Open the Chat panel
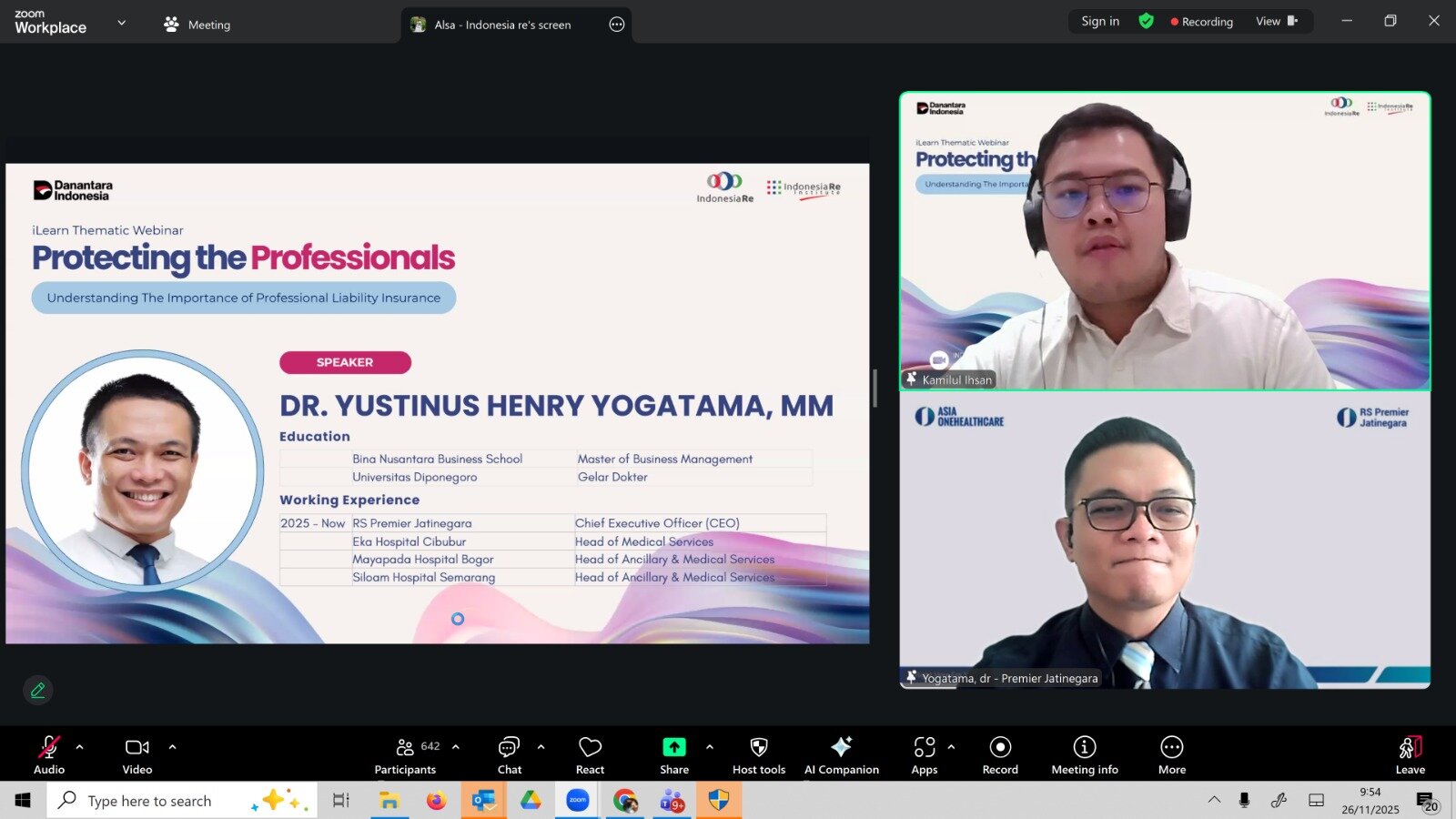The width and height of the screenshot is (1456, 819). point(509,755)
